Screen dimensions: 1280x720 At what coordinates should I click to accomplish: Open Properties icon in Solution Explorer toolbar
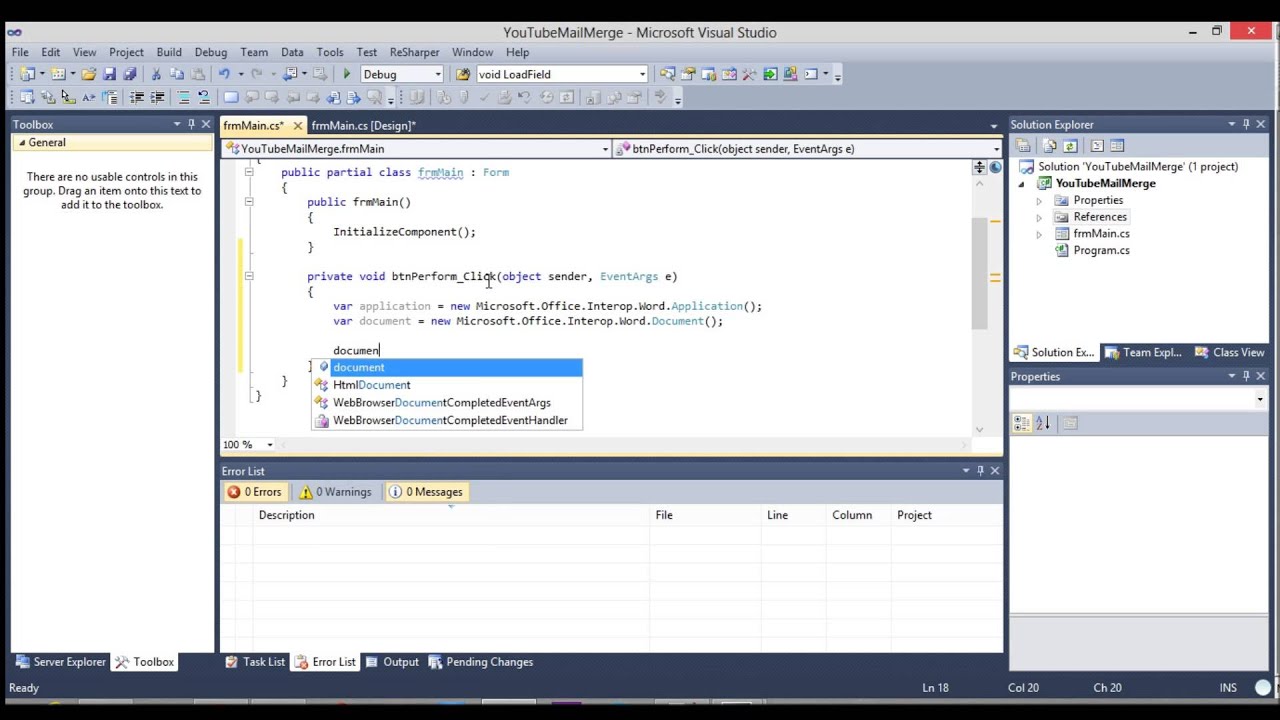click(x=1022, y=146)
